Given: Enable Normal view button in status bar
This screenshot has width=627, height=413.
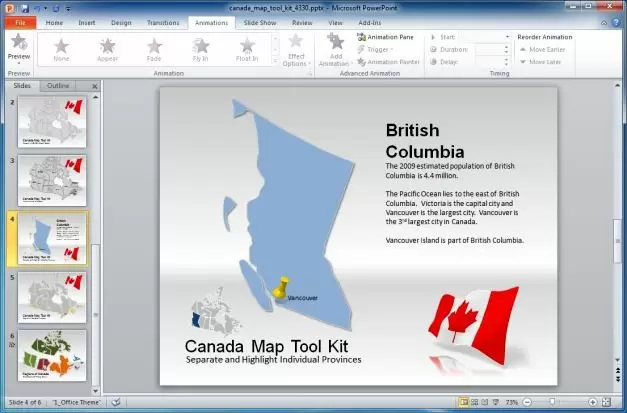Looking at the screenshot, I should coord(464,402).
